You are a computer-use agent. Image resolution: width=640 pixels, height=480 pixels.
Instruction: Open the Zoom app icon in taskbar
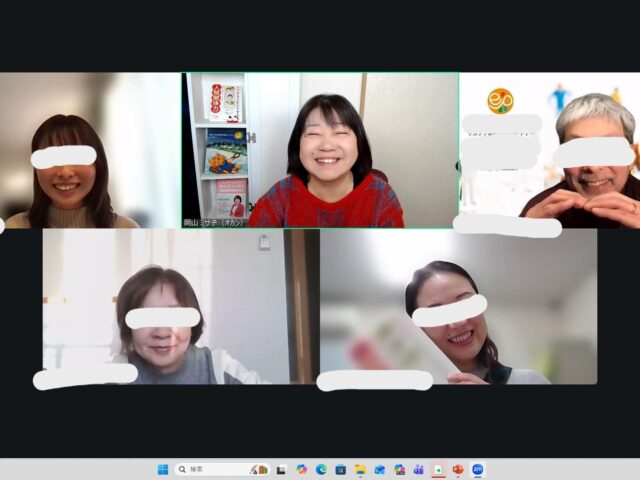tap(478, 469)
